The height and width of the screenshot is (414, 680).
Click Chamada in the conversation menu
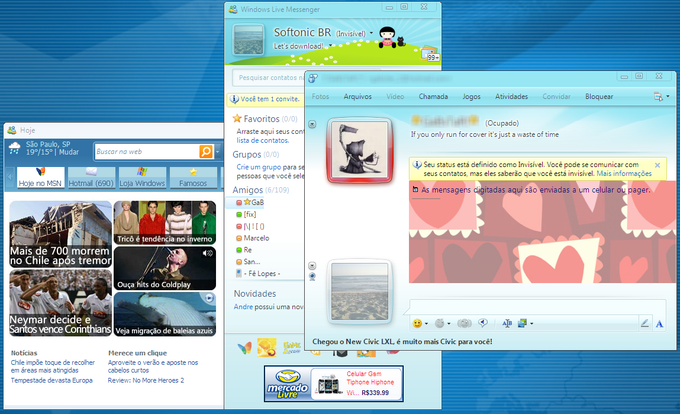(433, 97)
